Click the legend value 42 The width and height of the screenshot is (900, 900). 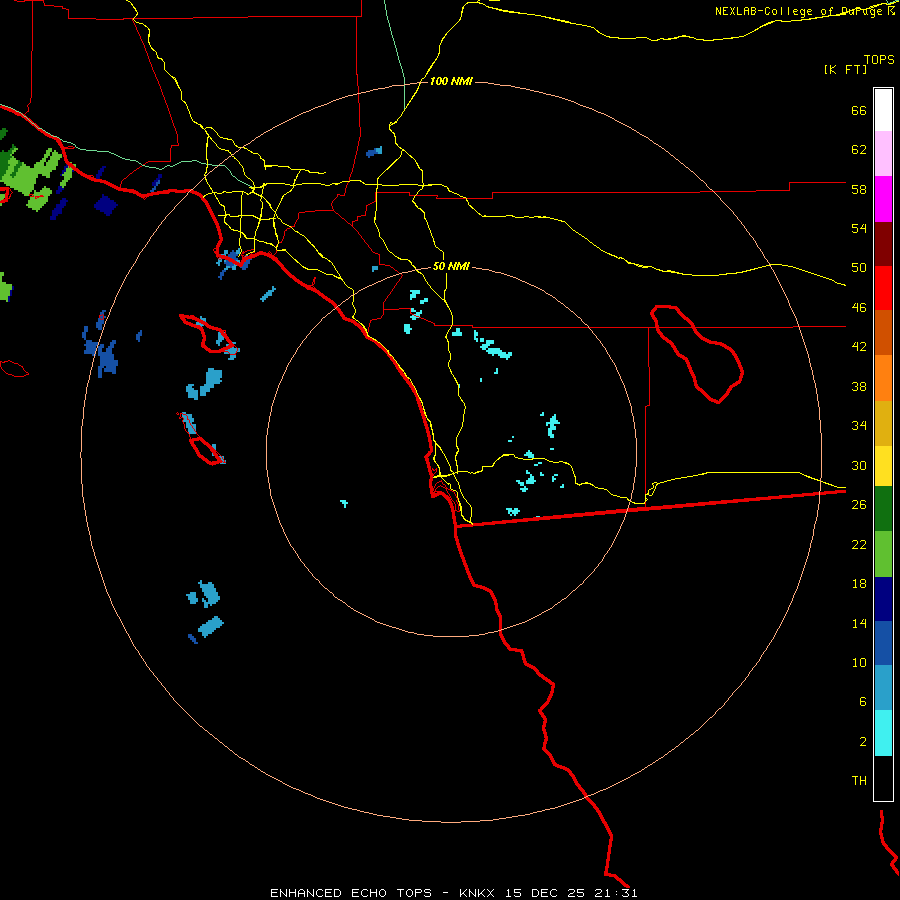point(859,347)
